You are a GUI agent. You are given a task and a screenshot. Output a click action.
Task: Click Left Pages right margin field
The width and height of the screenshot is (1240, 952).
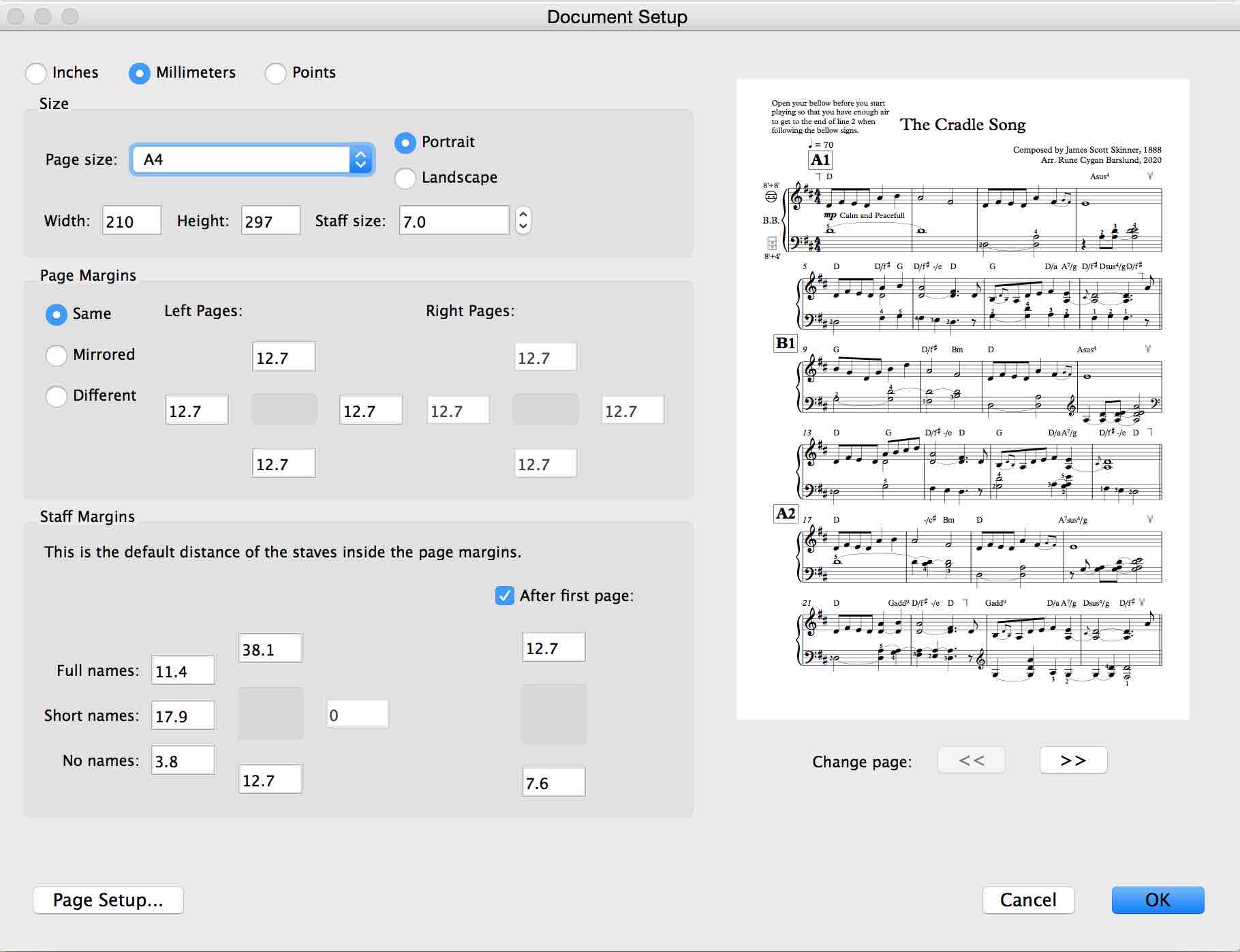[371, 410]
